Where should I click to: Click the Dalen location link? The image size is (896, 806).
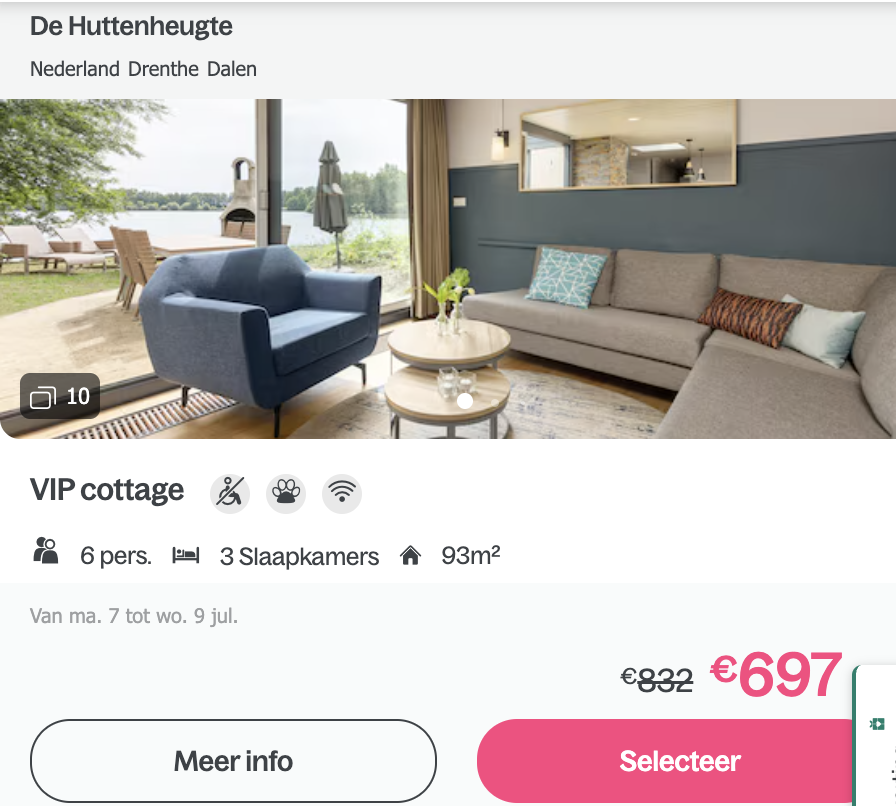pos(231,69)
